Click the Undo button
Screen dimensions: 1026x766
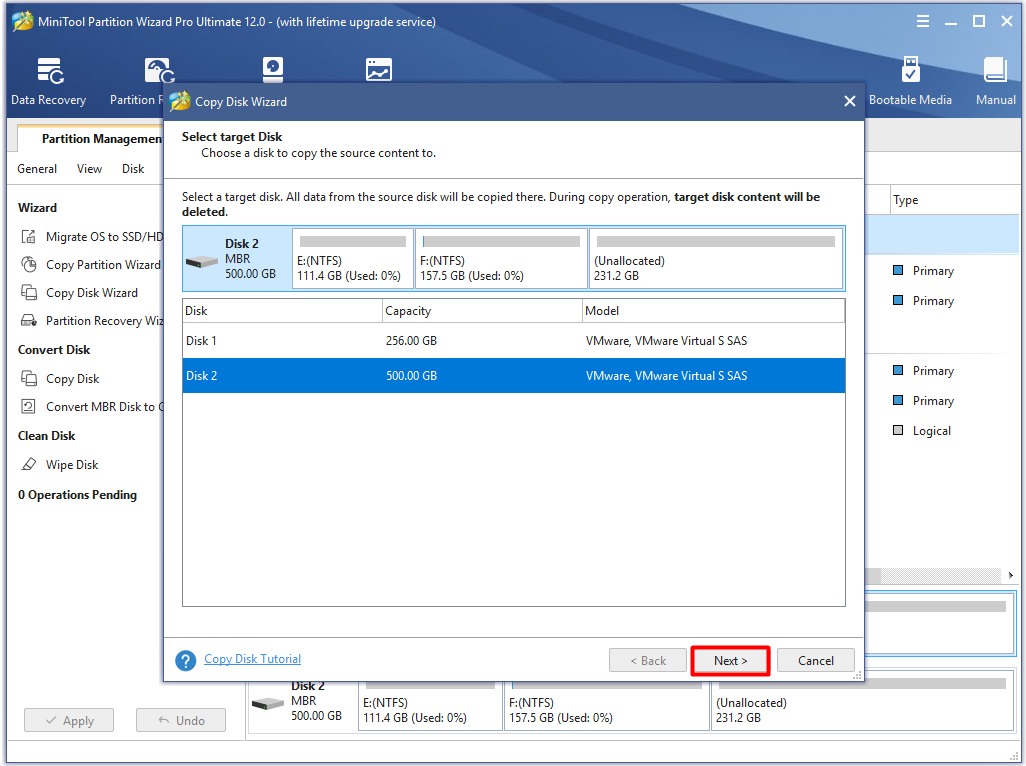[181, 720]
